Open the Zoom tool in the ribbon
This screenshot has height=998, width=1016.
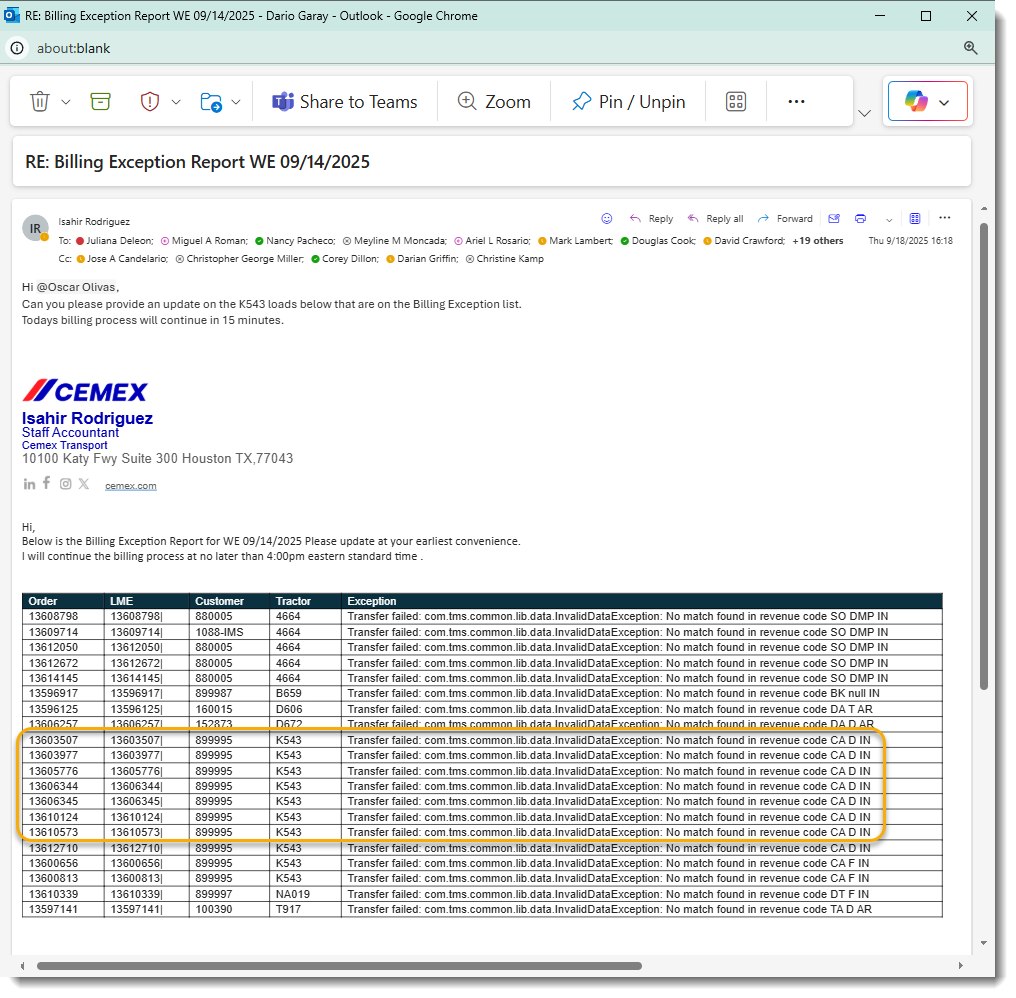493,101
